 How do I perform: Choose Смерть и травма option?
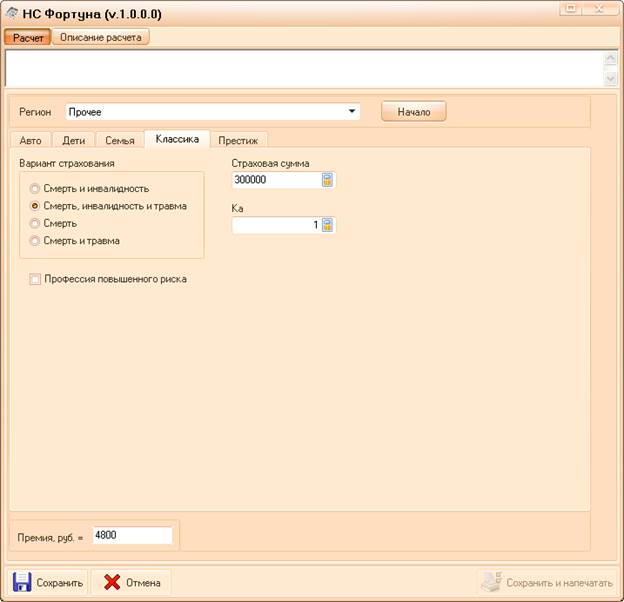[x=36, y=240]
